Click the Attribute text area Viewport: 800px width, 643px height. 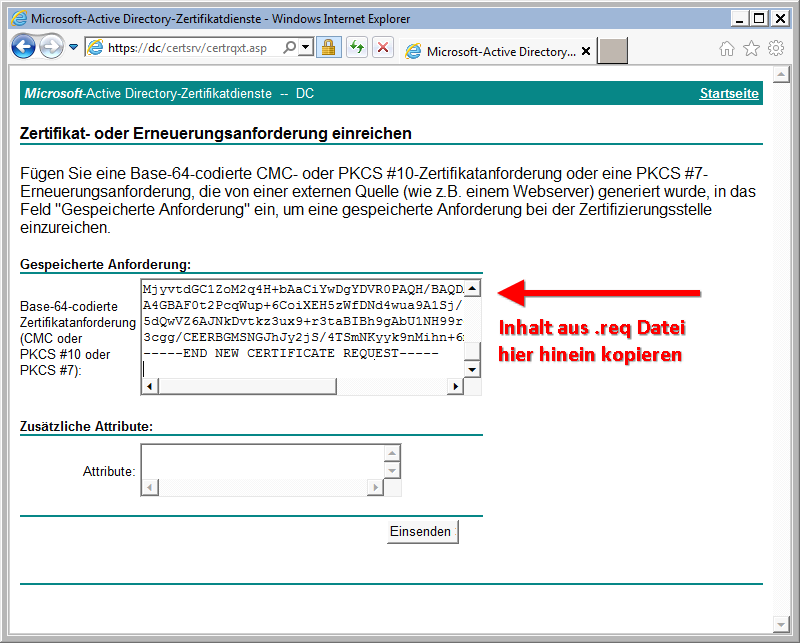coord(262,463)
